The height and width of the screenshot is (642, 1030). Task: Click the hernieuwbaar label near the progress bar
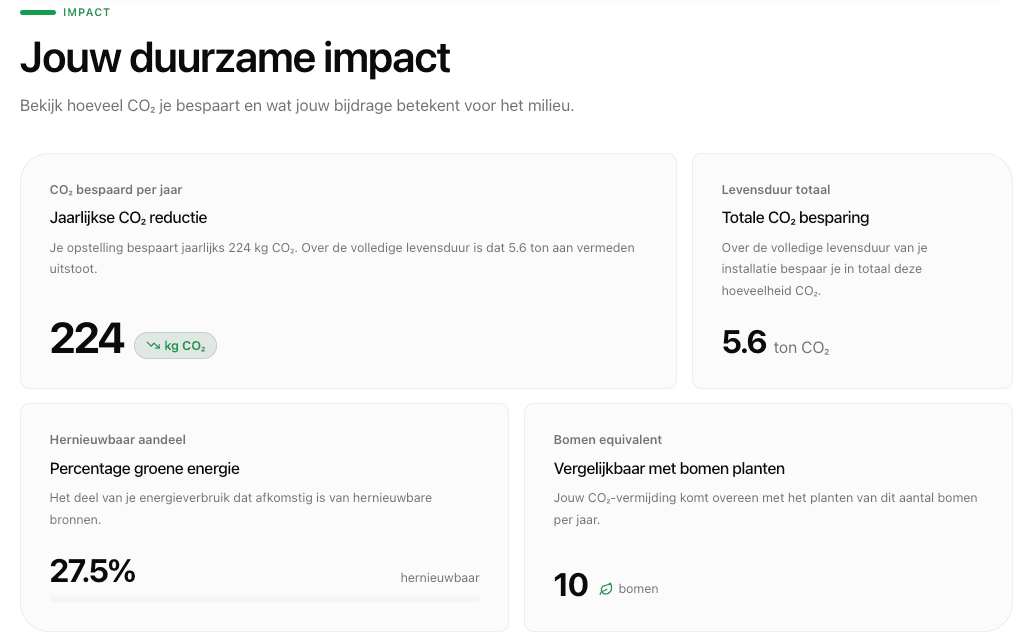(x=440, y=577)
